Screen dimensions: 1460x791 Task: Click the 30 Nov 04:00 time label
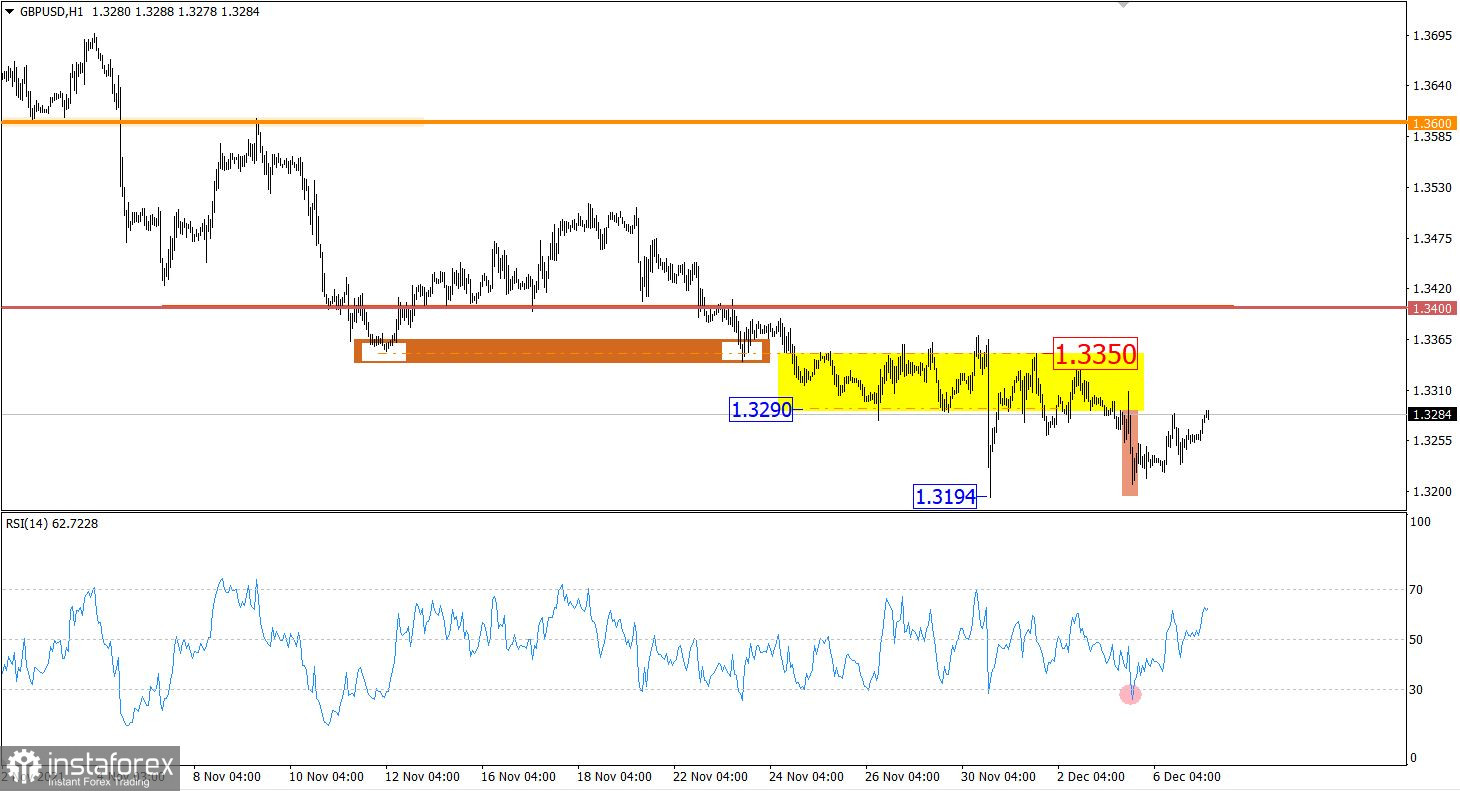[1000, 777]
